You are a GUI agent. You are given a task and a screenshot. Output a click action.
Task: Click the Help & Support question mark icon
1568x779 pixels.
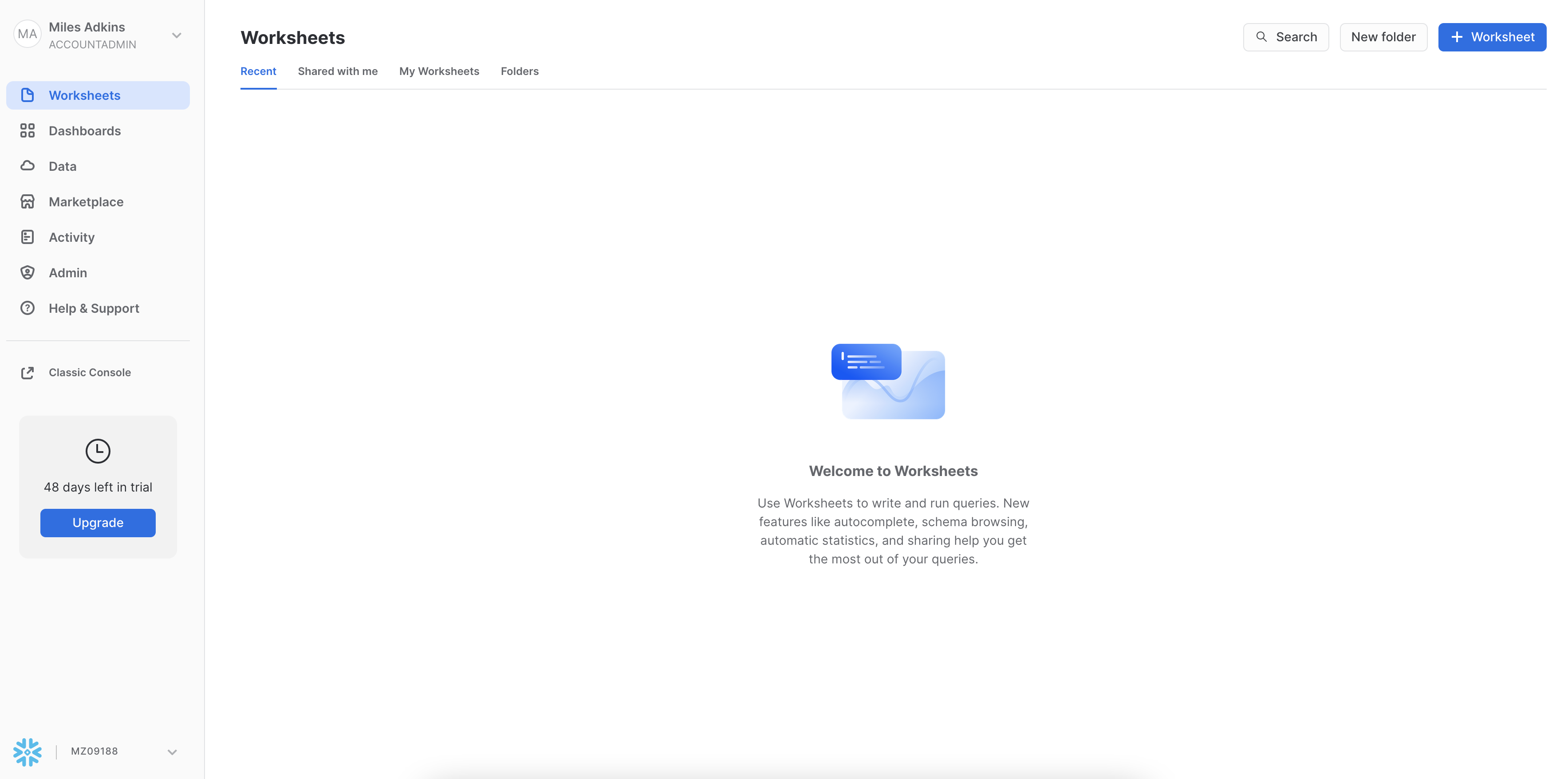28,308
